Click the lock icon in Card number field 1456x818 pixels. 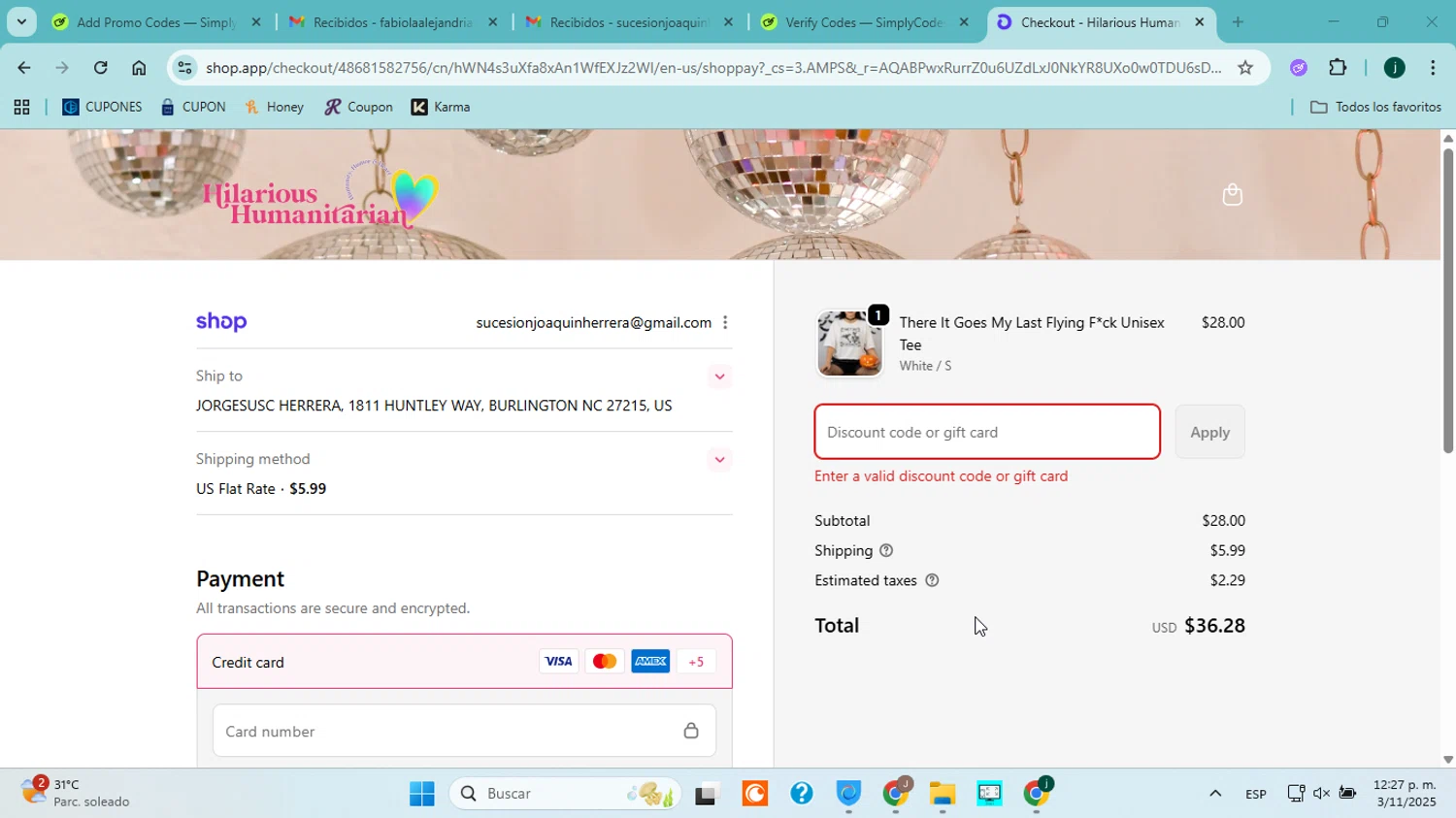(691, 731)
